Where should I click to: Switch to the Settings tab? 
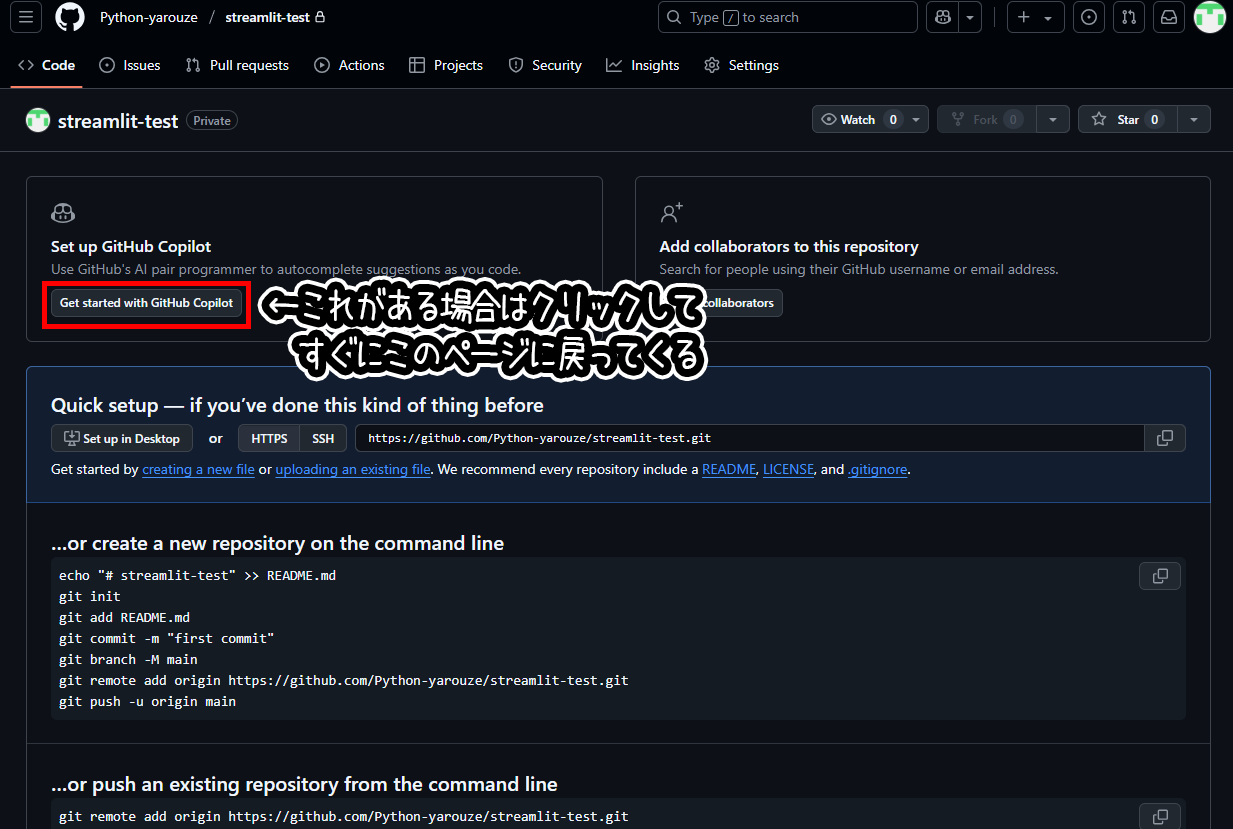pos(741,65)
